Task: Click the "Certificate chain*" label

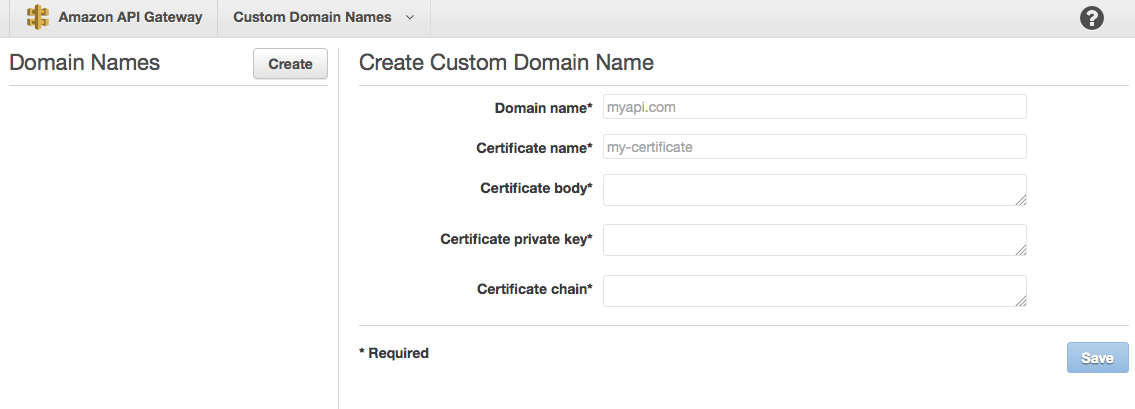Action: click(534, 289)
